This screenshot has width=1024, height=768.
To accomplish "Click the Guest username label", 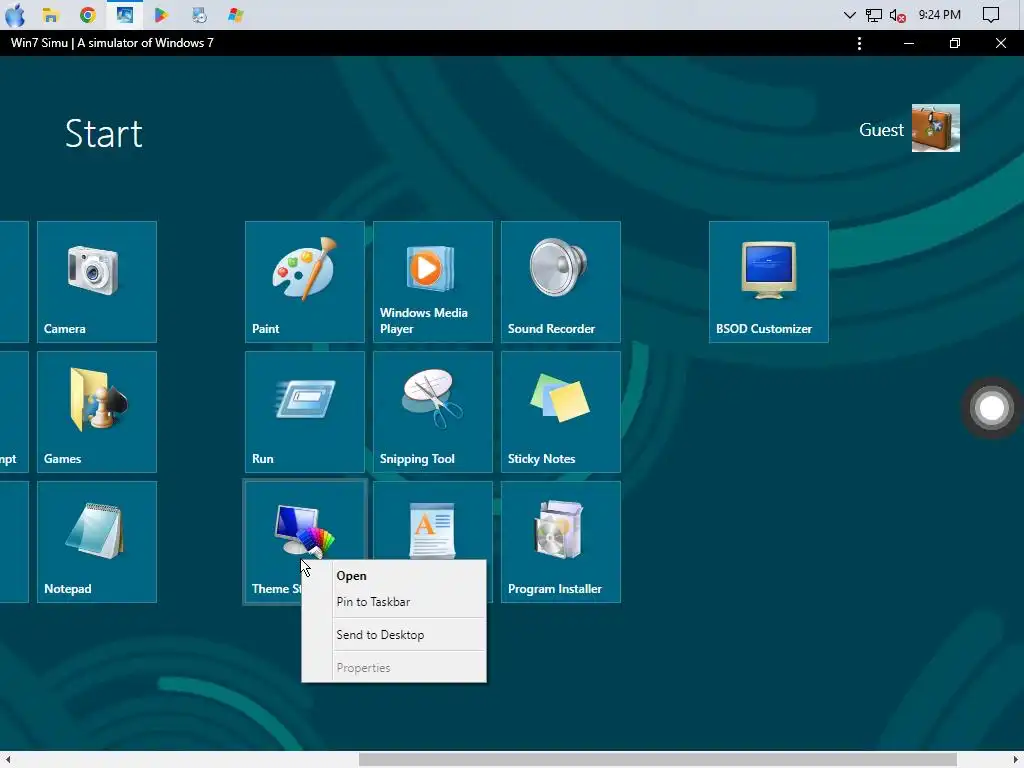I will [x=881, y=129].
